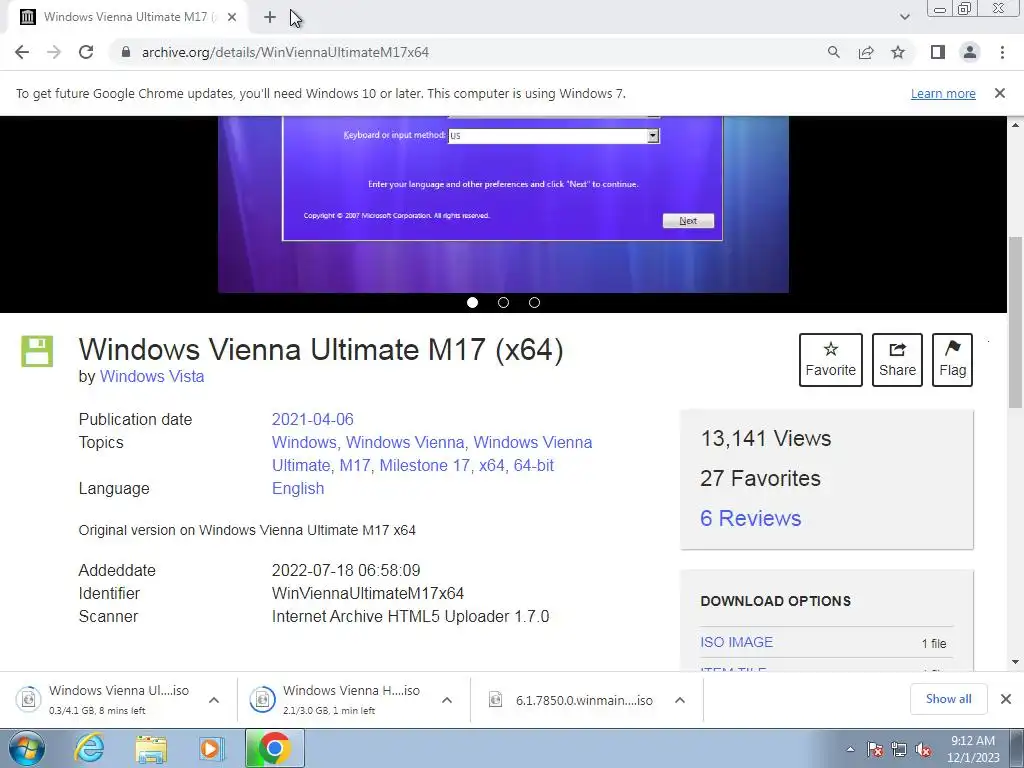Select the third carousel dot

534,302
